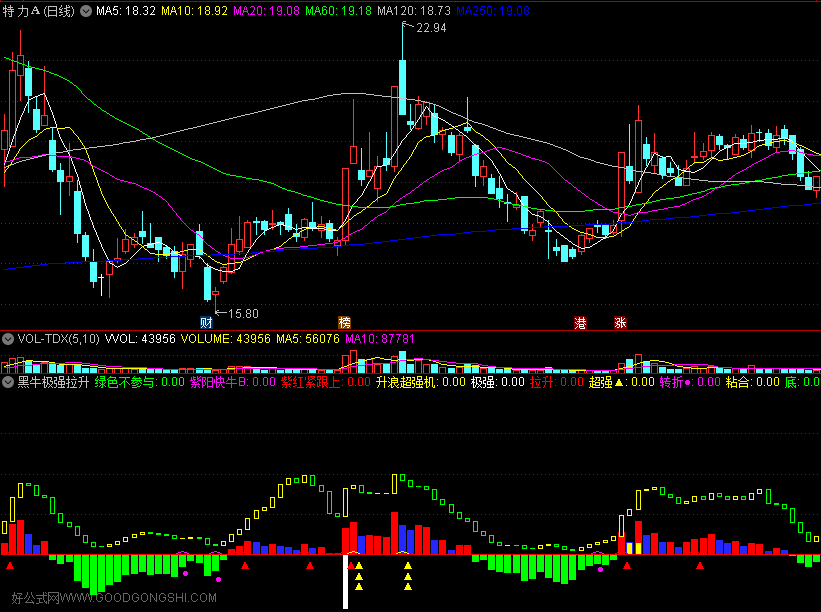Open the VOL-TDX indicator dropdown circle
This screenshot has height=612, width=821.
click(8, 339)
